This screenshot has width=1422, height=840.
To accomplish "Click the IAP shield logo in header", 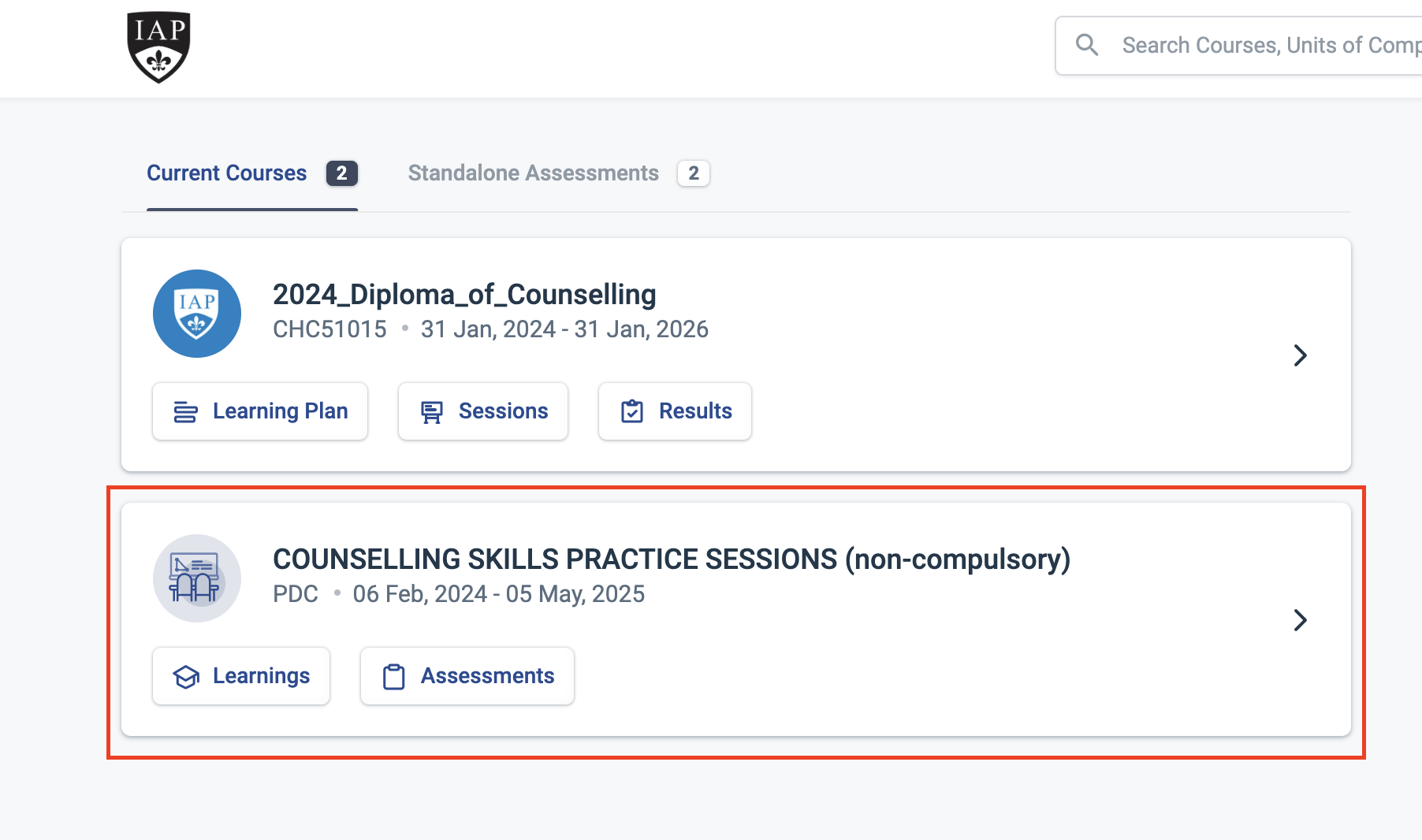I will point(158,46).
